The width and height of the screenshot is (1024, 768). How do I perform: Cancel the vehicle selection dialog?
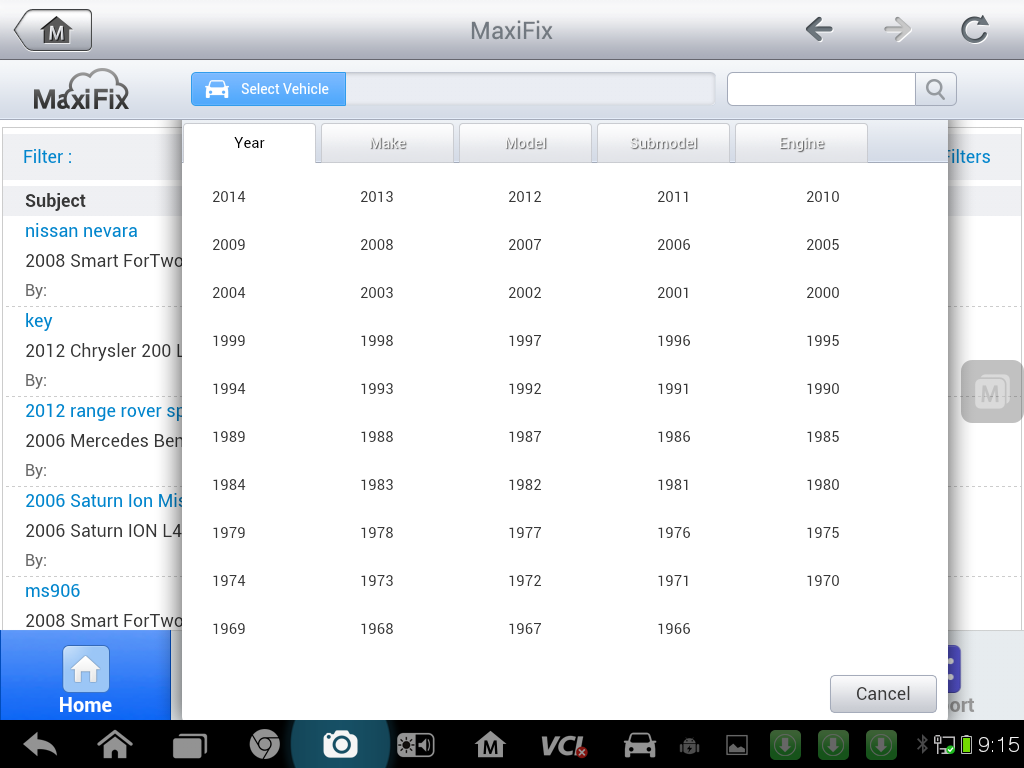(883, 693)
